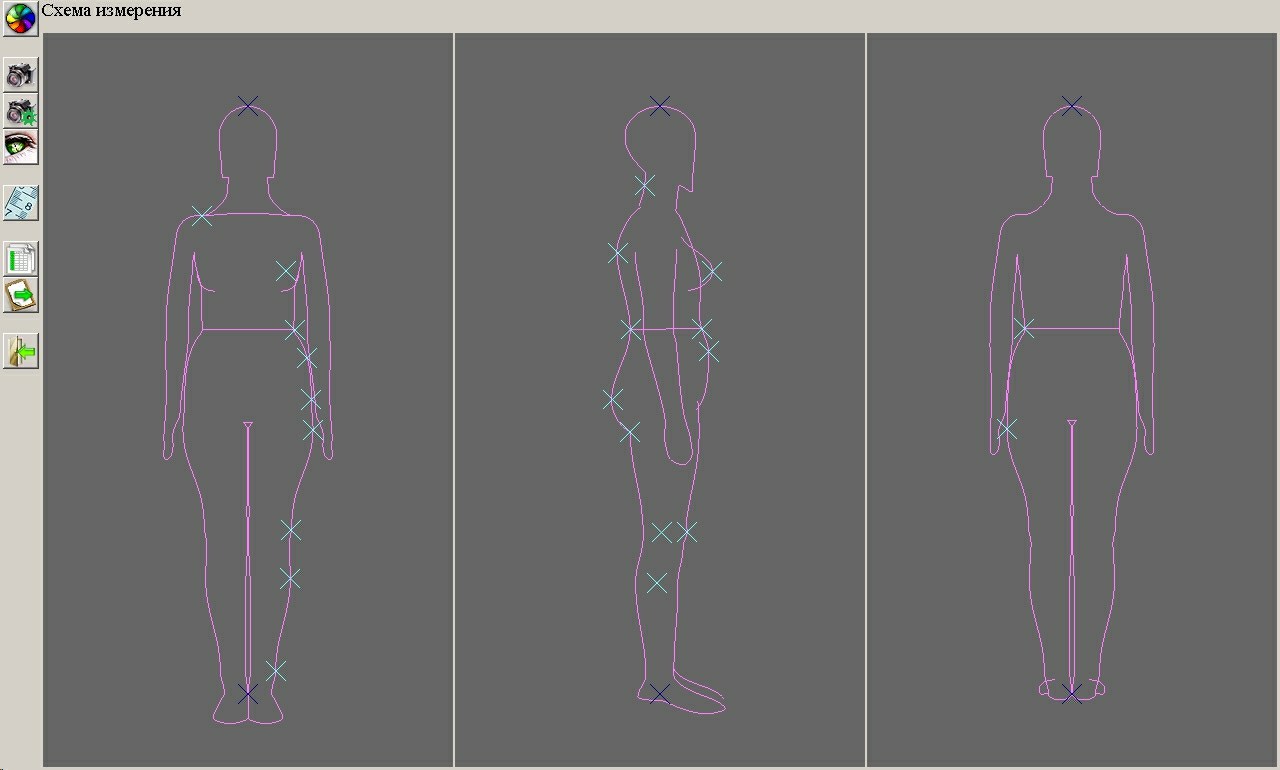This screenshot has height=770, width=1280.
Task: Select the ruler measurement tool
Action: pos(20,203)
